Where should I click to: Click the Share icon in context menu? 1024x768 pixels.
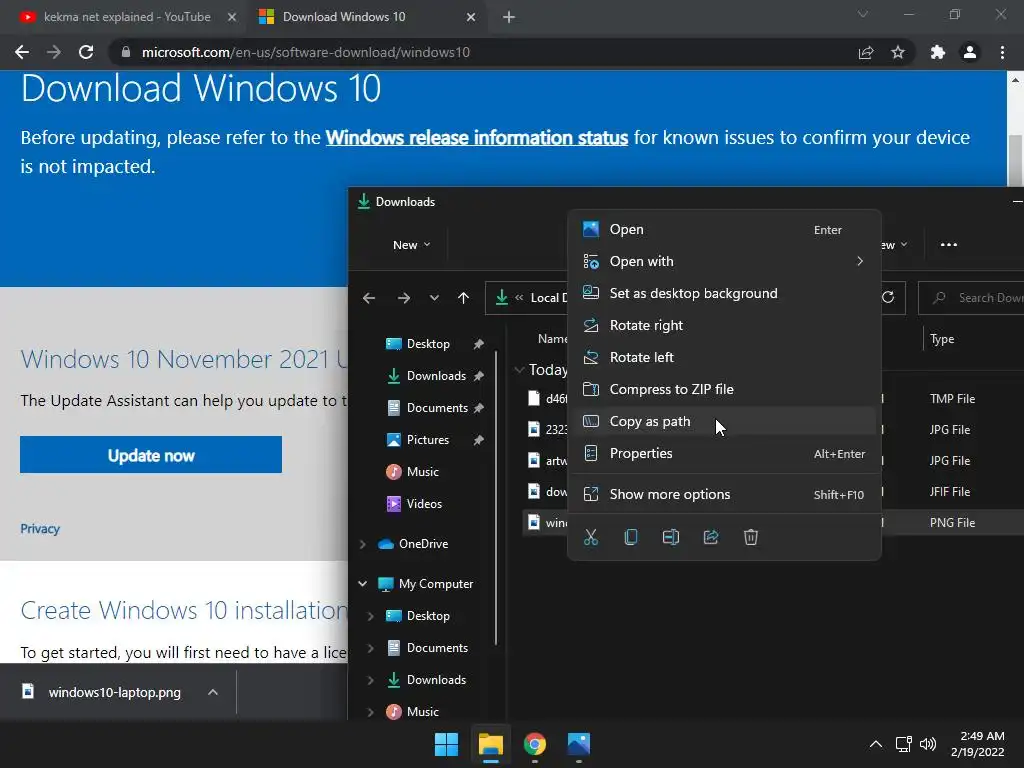[711, 537]
